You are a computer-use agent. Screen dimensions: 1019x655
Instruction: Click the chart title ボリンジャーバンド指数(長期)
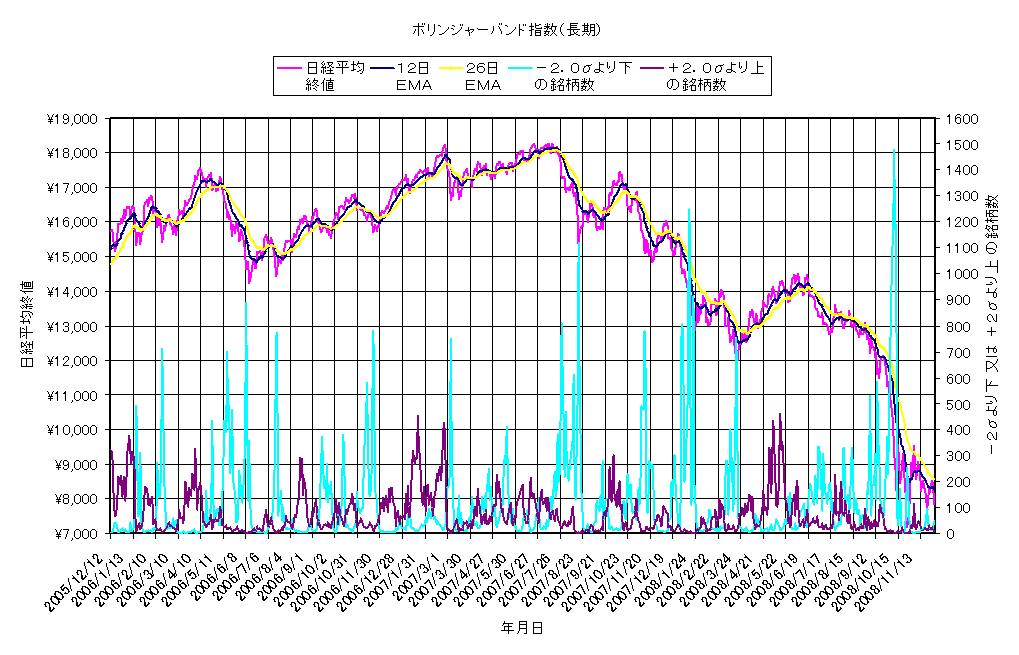pos(506,29)
